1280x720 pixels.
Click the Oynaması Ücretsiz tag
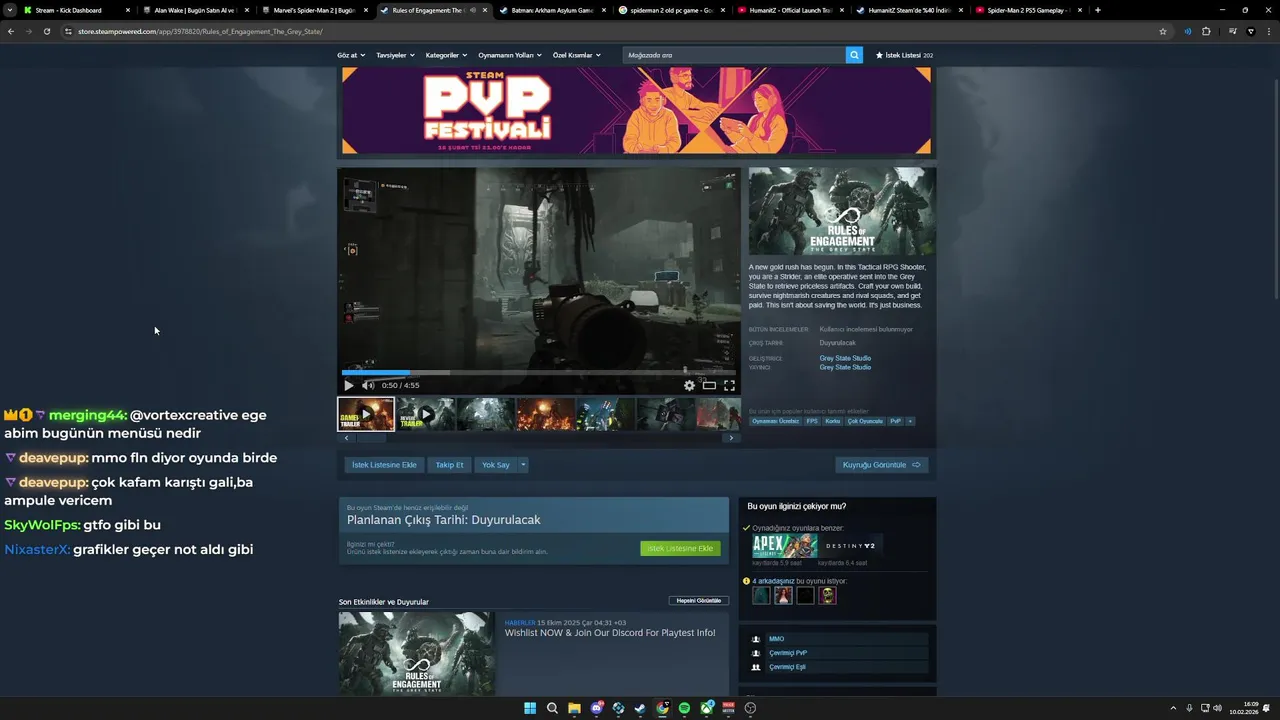click(775, 421)
